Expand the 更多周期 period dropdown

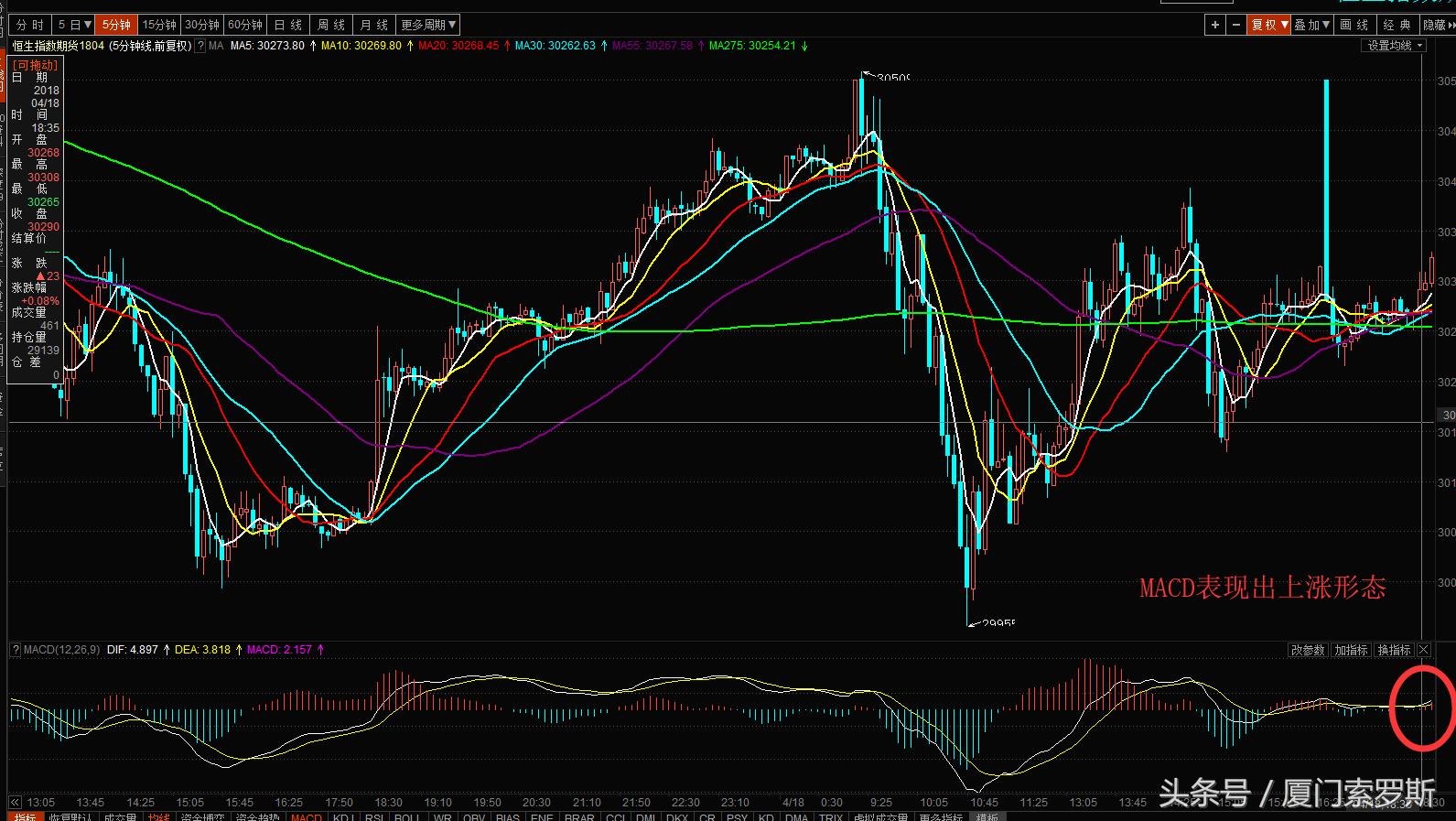(428, 25)
